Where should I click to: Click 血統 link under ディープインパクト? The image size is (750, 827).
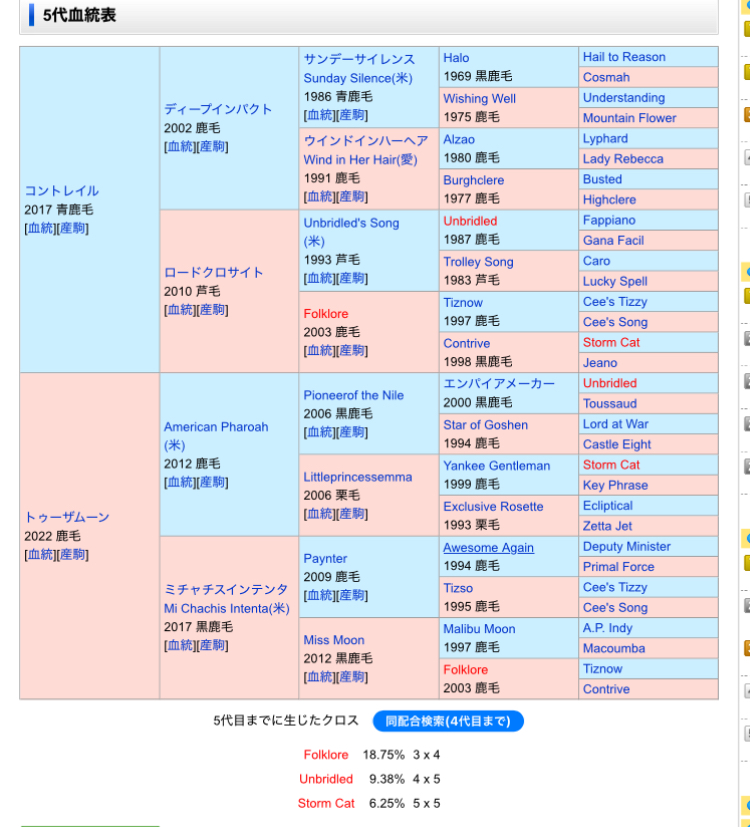[x=180, y=146]
